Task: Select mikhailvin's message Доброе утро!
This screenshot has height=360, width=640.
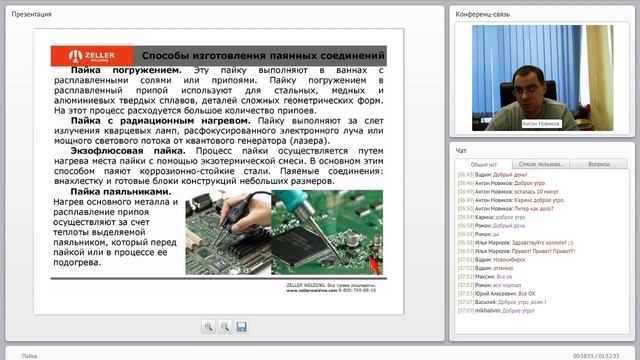Action: click(x=496, y=311)
